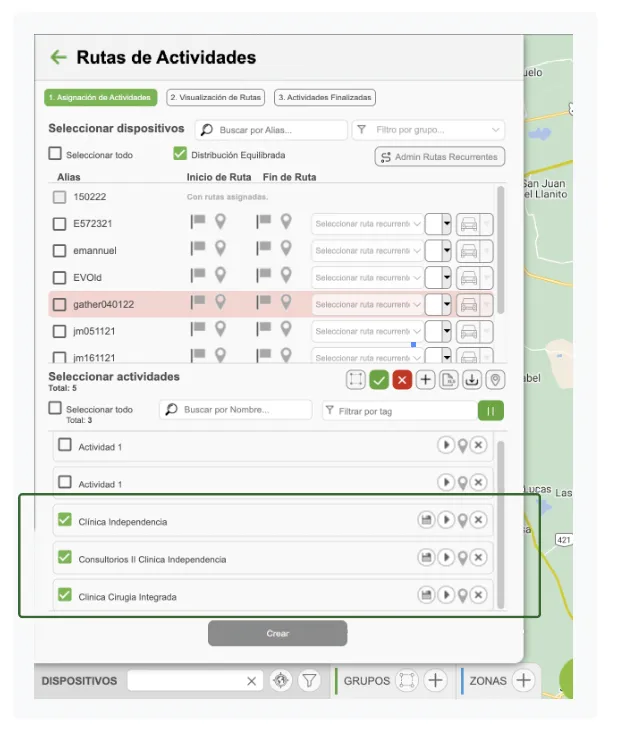Click GRUPOS area selection icon

point(407,680)
